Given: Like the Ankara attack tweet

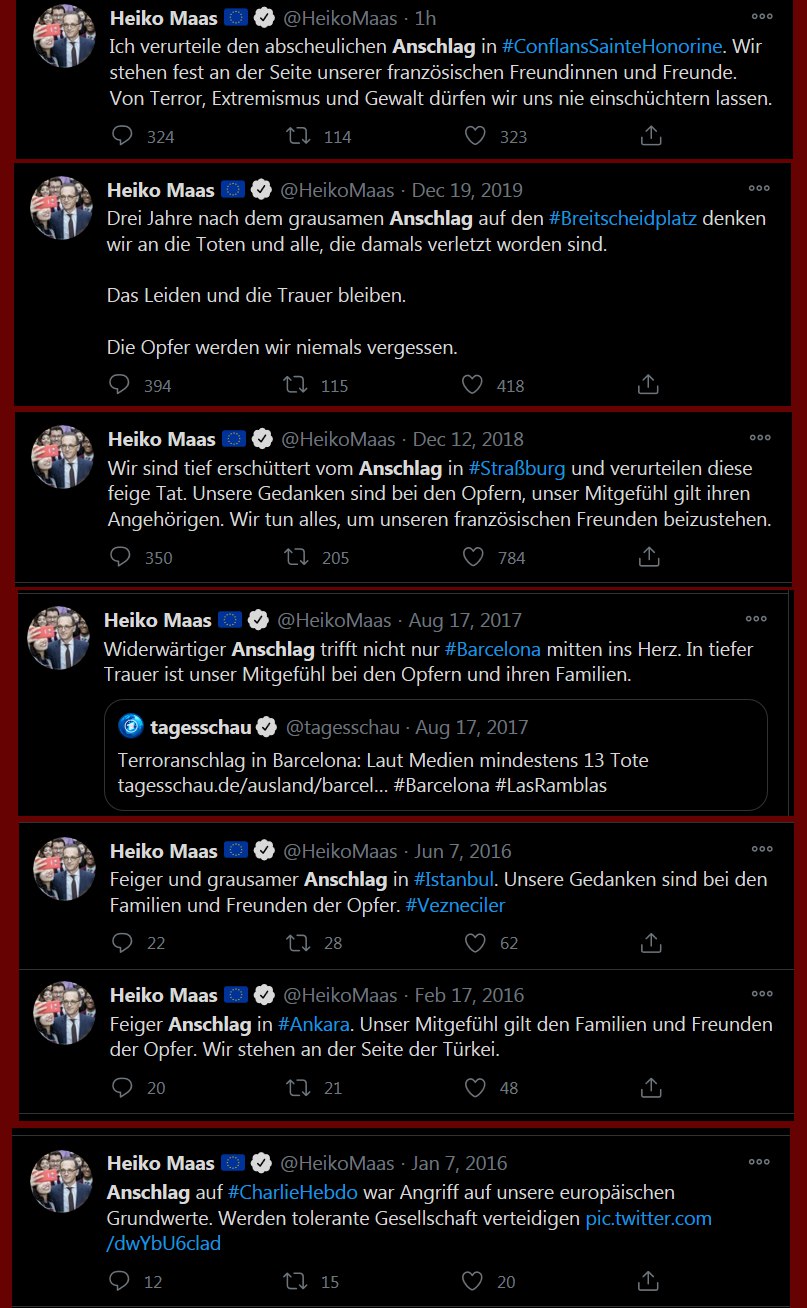Looking at the screenshot, I should (475, 1087).
